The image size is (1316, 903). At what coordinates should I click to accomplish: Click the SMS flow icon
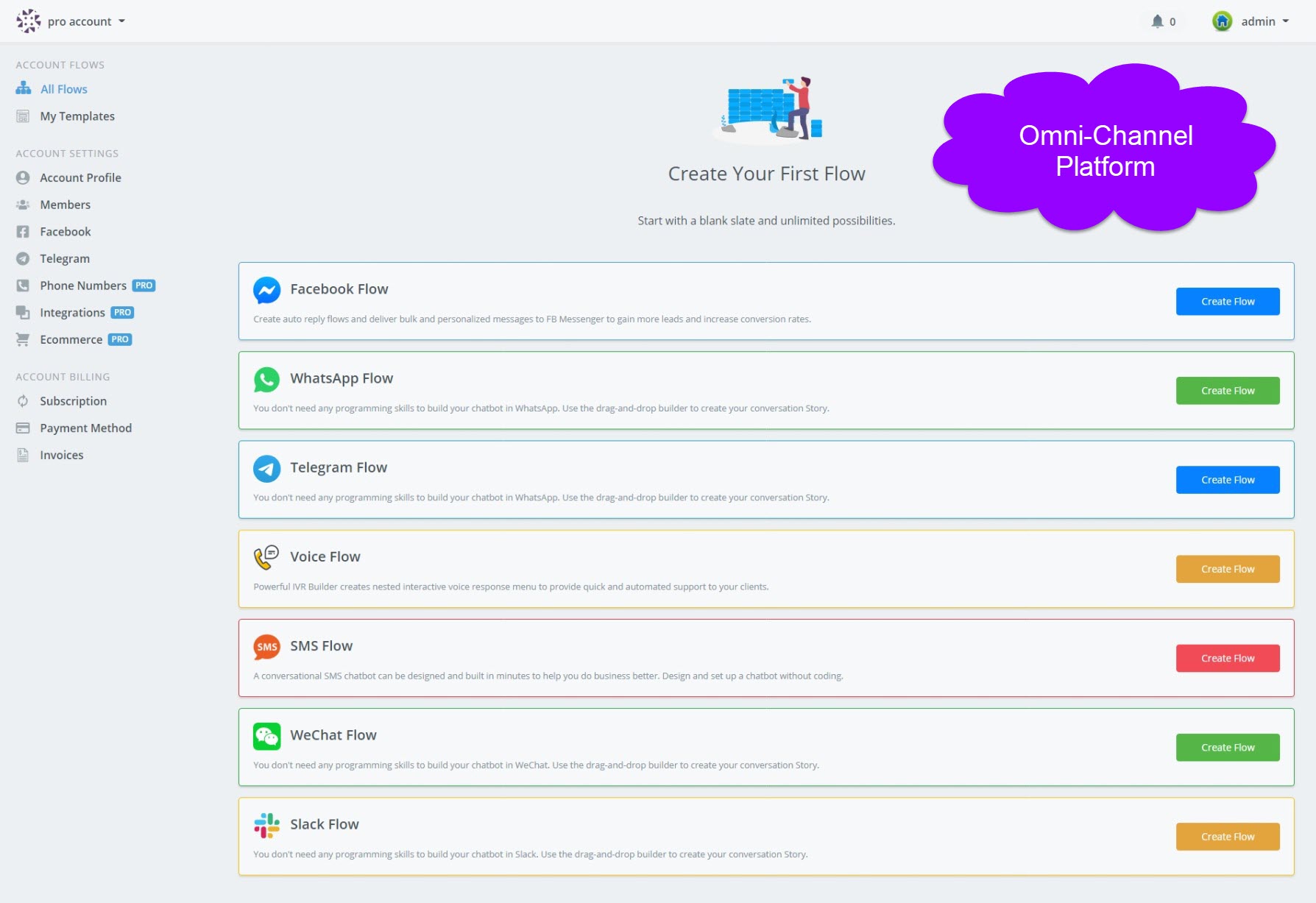266,647
